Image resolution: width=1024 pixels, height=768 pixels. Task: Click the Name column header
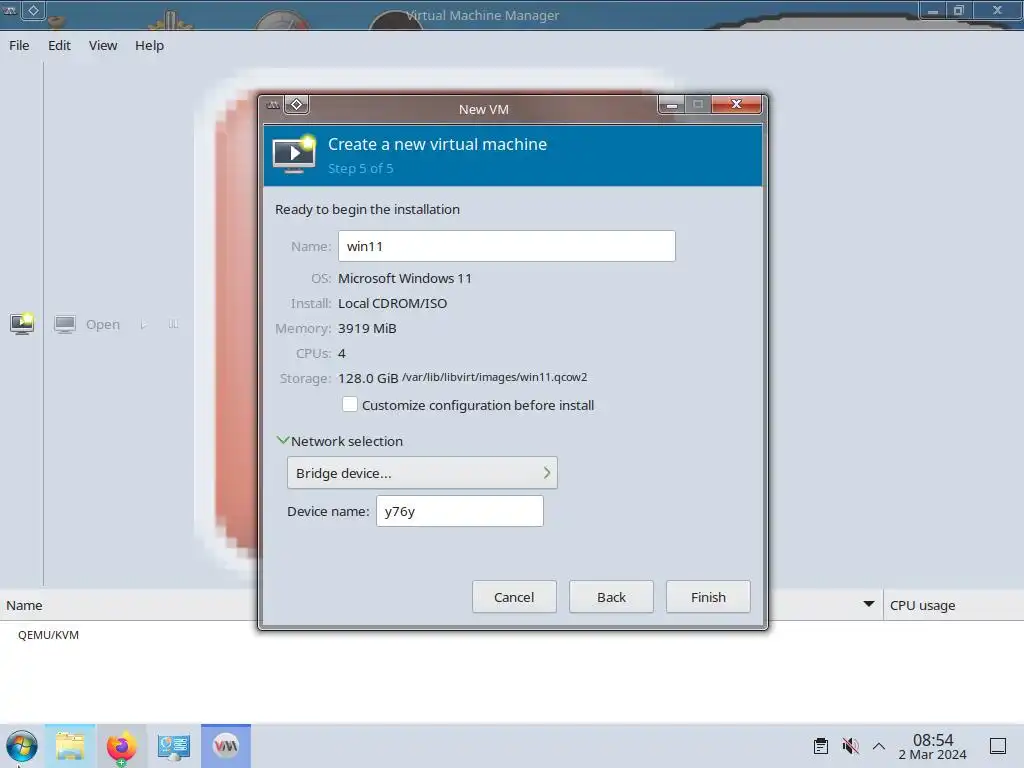[x=24, y=605]
